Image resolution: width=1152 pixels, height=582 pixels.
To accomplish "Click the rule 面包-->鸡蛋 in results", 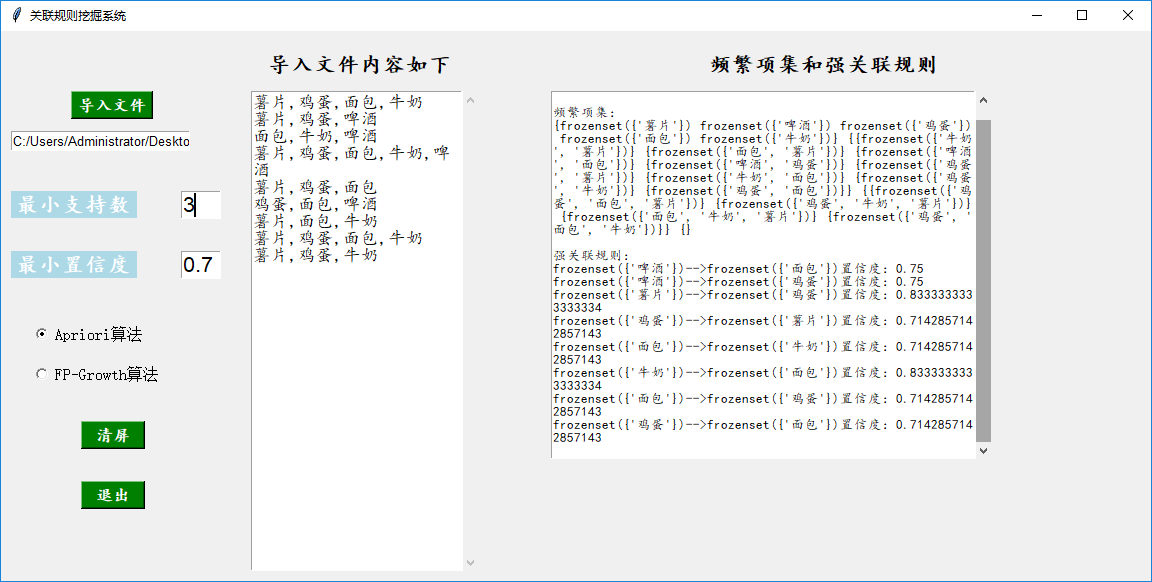I will coord(763,405).
